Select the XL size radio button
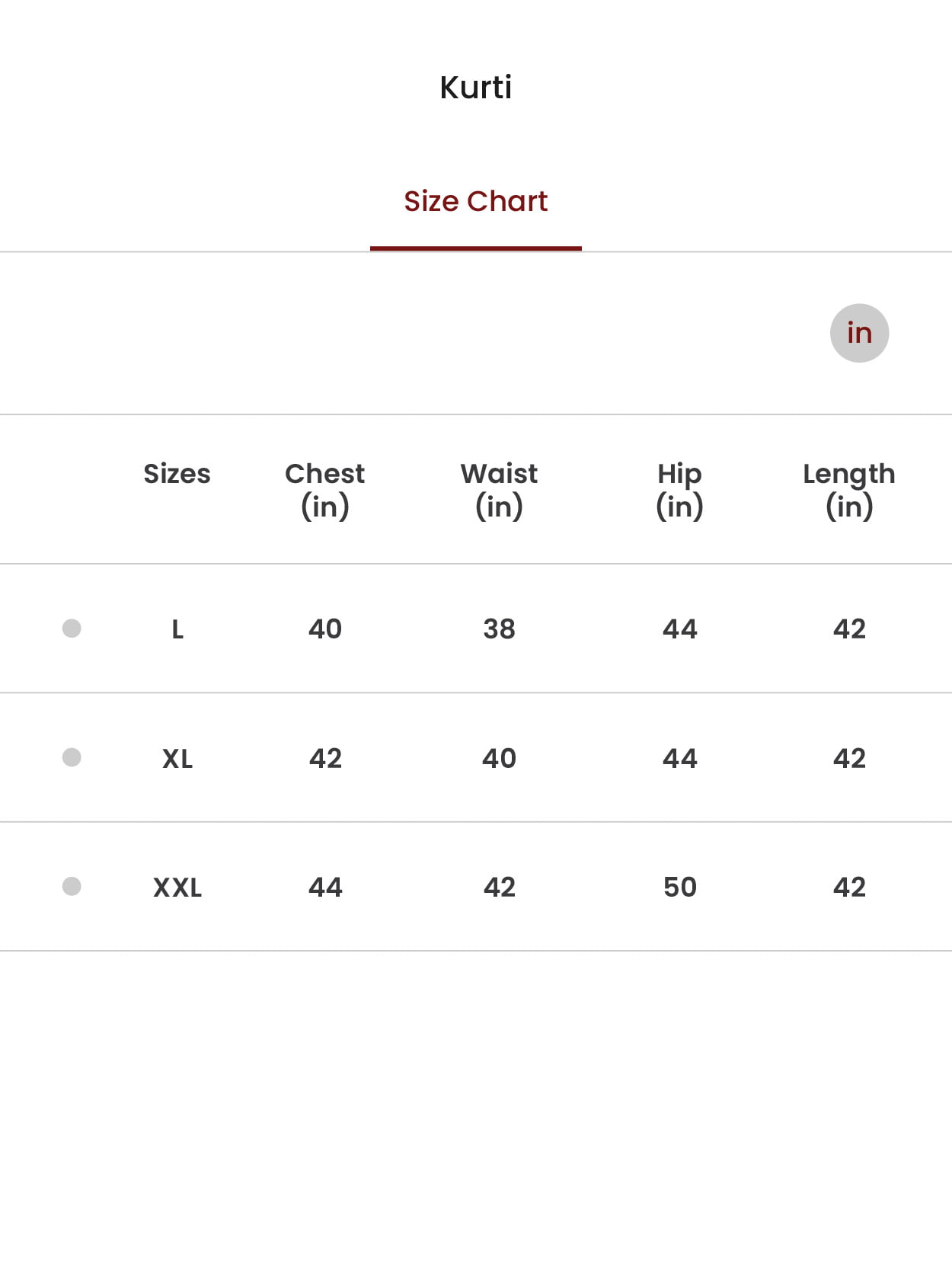 click(x=72, y=757)
